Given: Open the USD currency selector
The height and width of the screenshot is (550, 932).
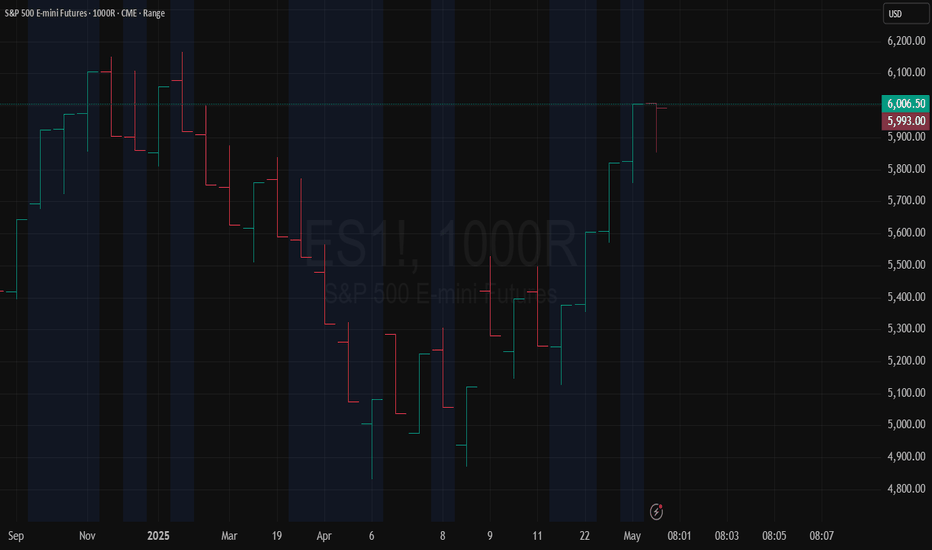Looking at the screenshot, I should (x=906, y=14).
